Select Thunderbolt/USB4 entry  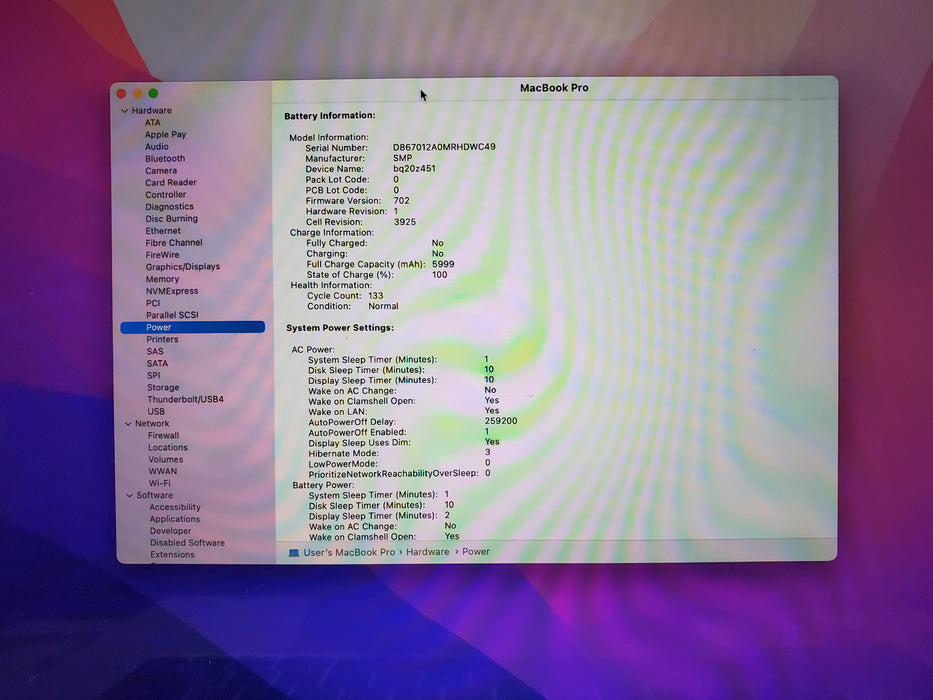click(x=186, y=399)
